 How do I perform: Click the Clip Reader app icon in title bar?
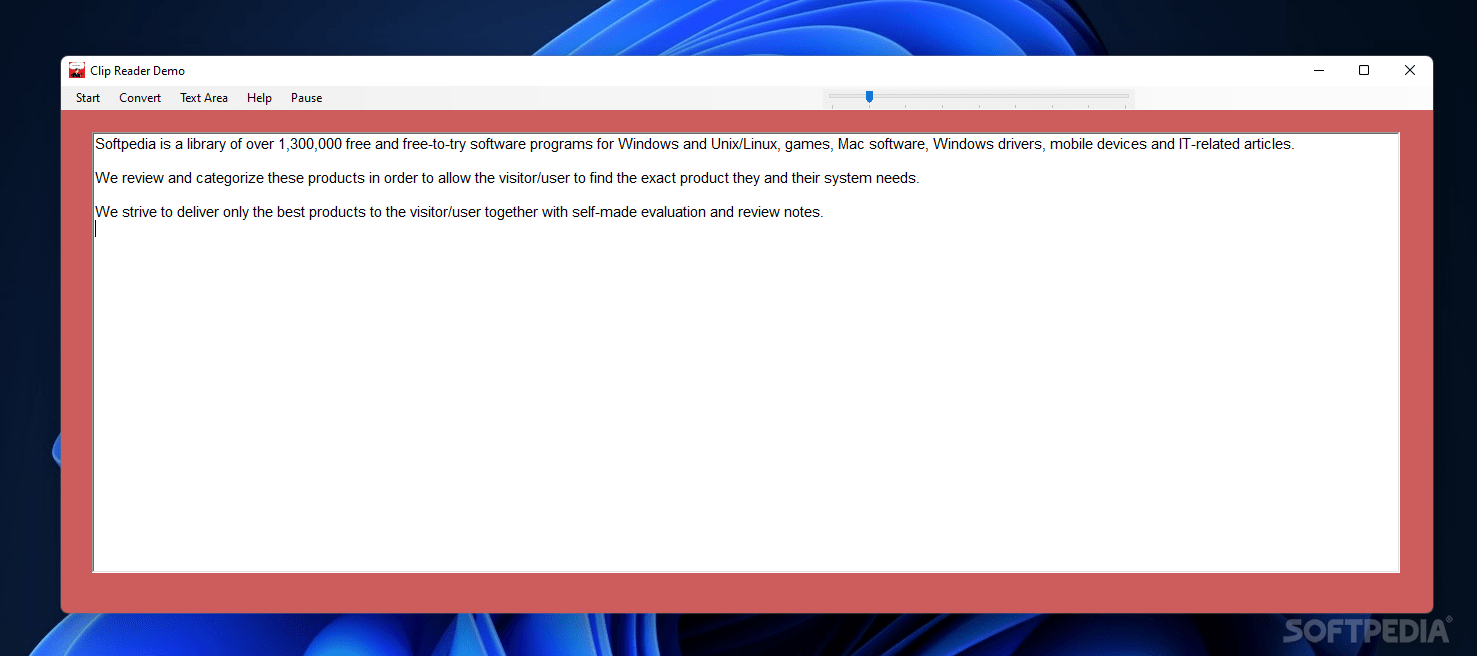[x=77, y=70]
